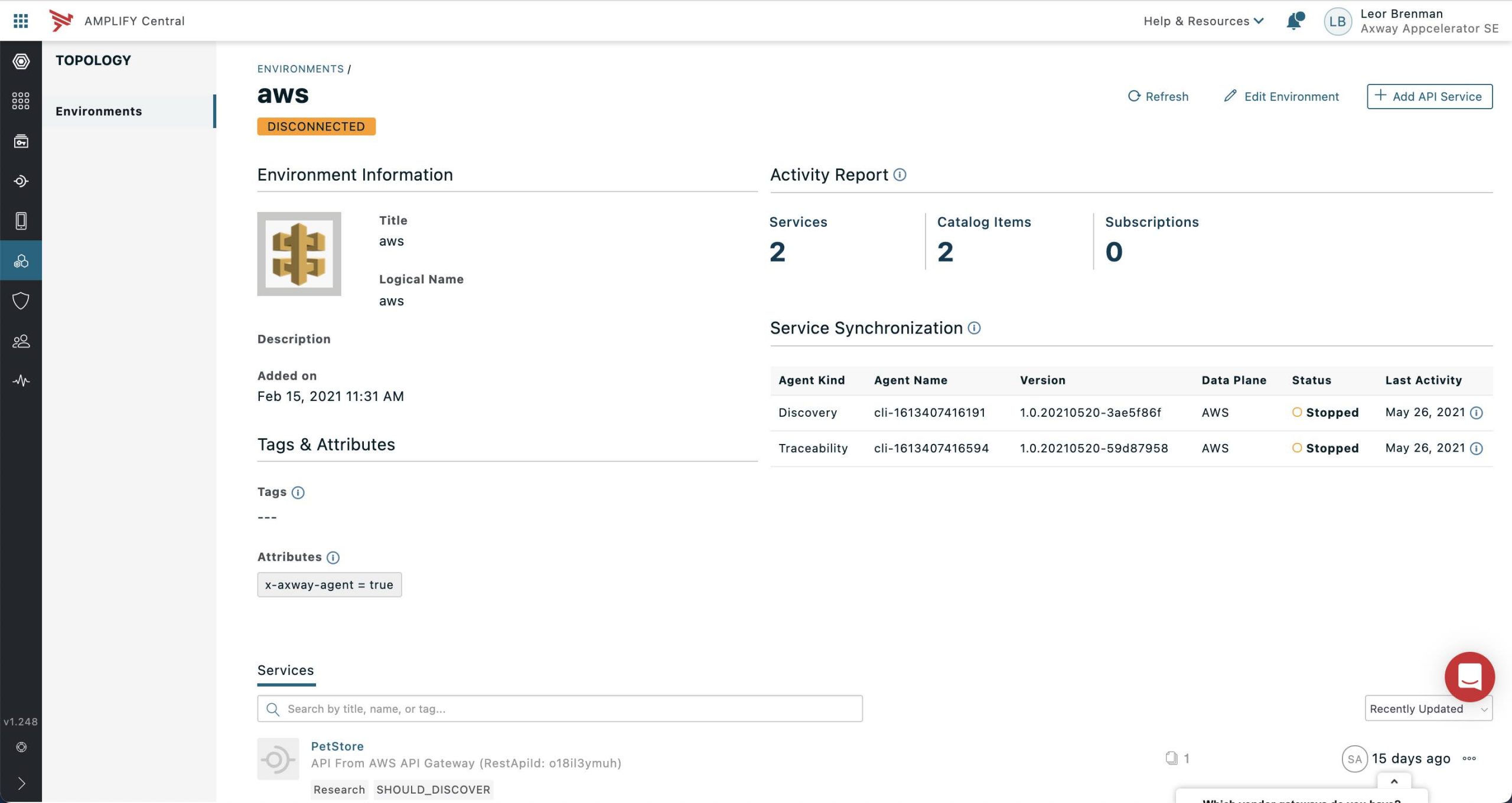
Task: Click the Agent Kind column header
Action: 812,380
